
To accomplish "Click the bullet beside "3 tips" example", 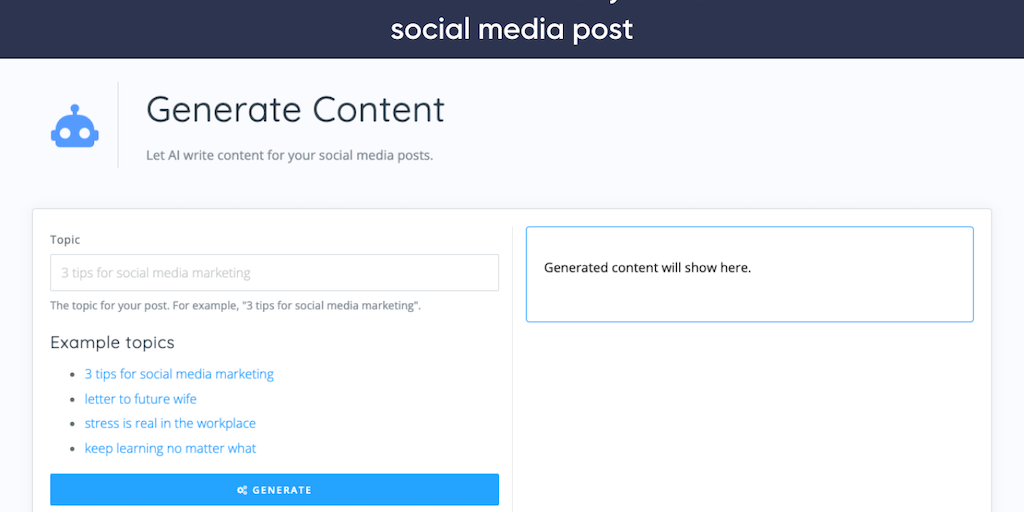I will point(73,375).
